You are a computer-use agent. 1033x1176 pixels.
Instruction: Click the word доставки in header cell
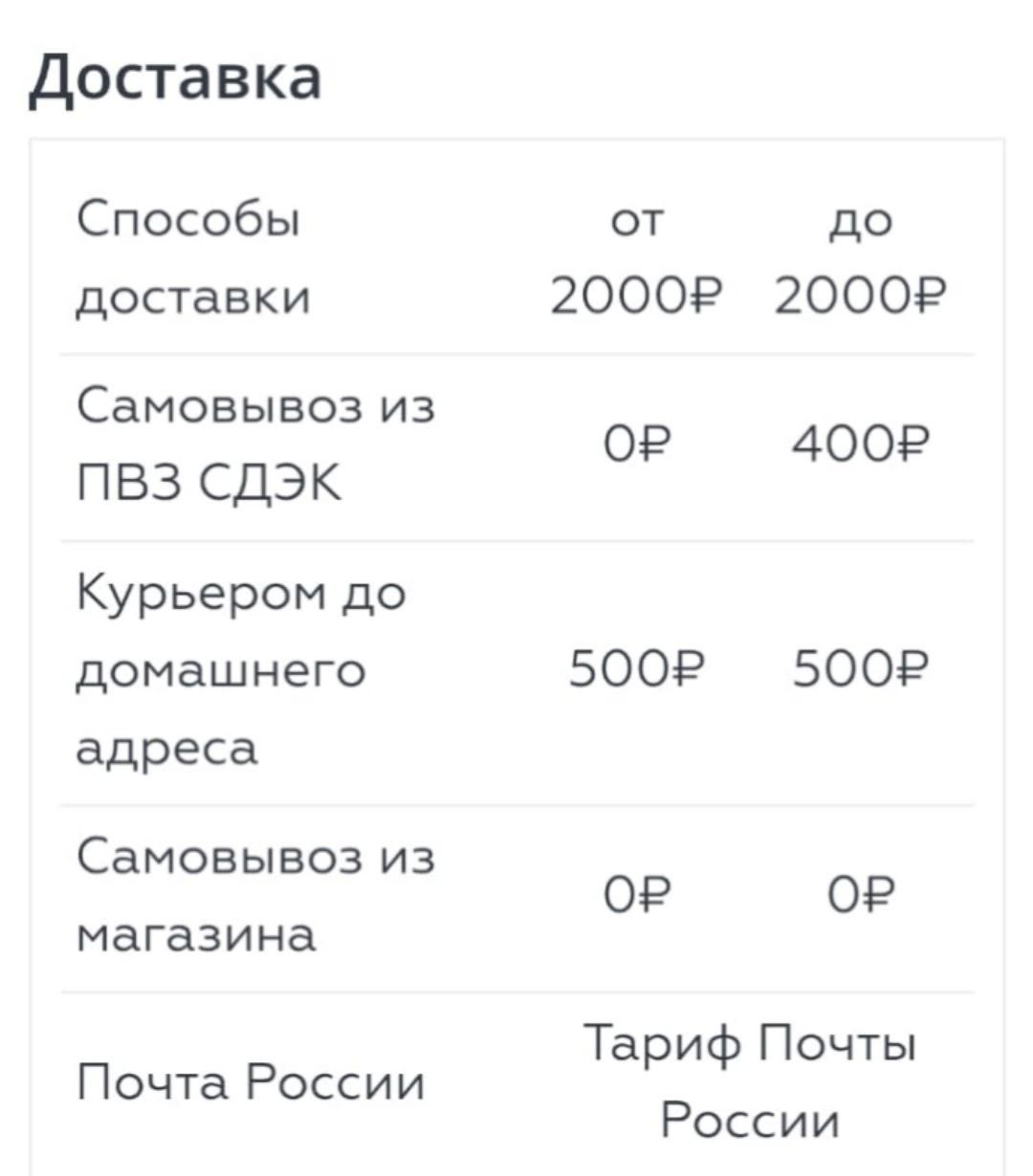(x=193, y=298)
